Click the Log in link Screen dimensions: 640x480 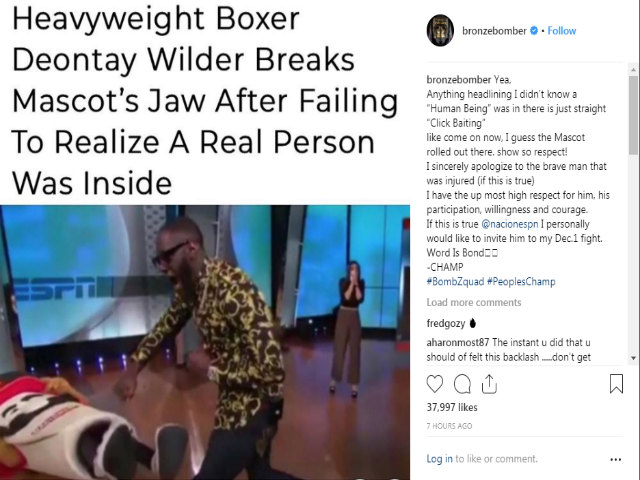(440, 459)
